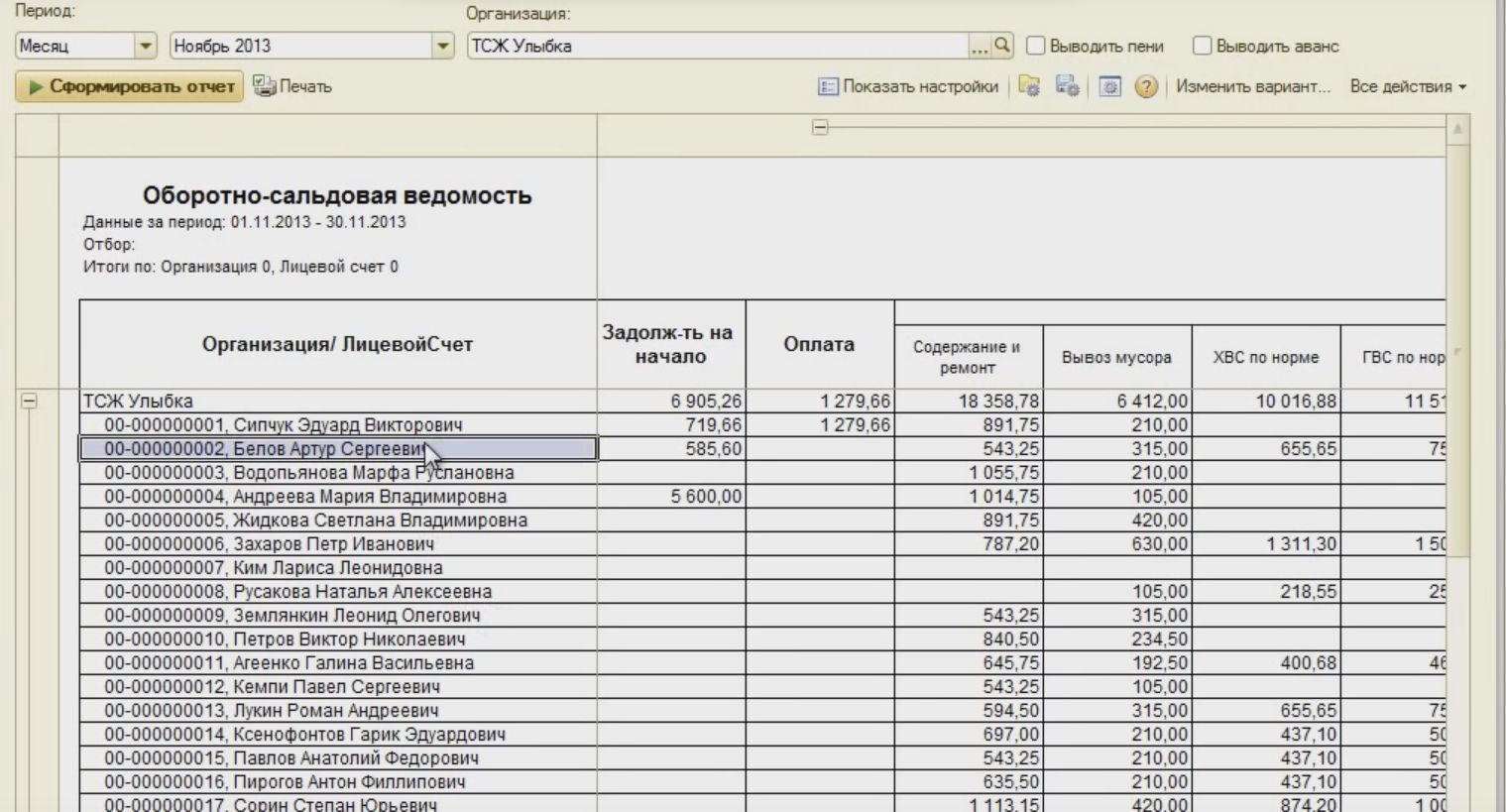The image size is (1506, 812).
Task: Enable the Выводить пени checkbox
Action: click(1035, 46)
